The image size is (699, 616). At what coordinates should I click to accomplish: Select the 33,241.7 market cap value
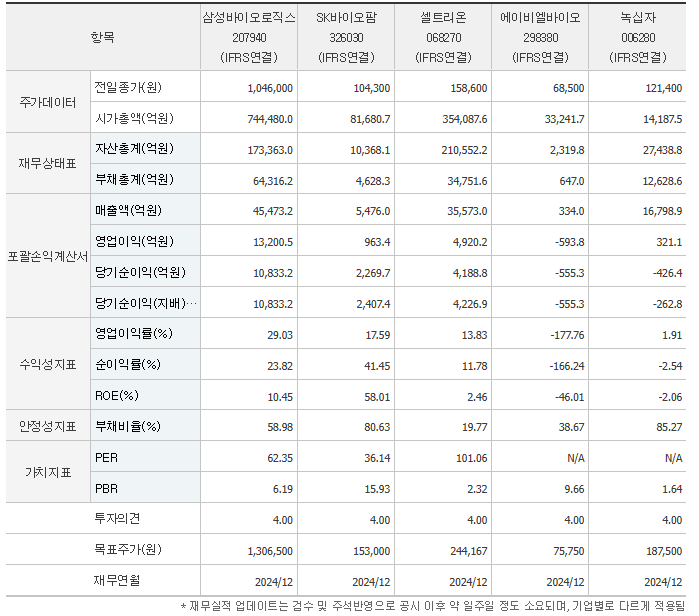564,119
